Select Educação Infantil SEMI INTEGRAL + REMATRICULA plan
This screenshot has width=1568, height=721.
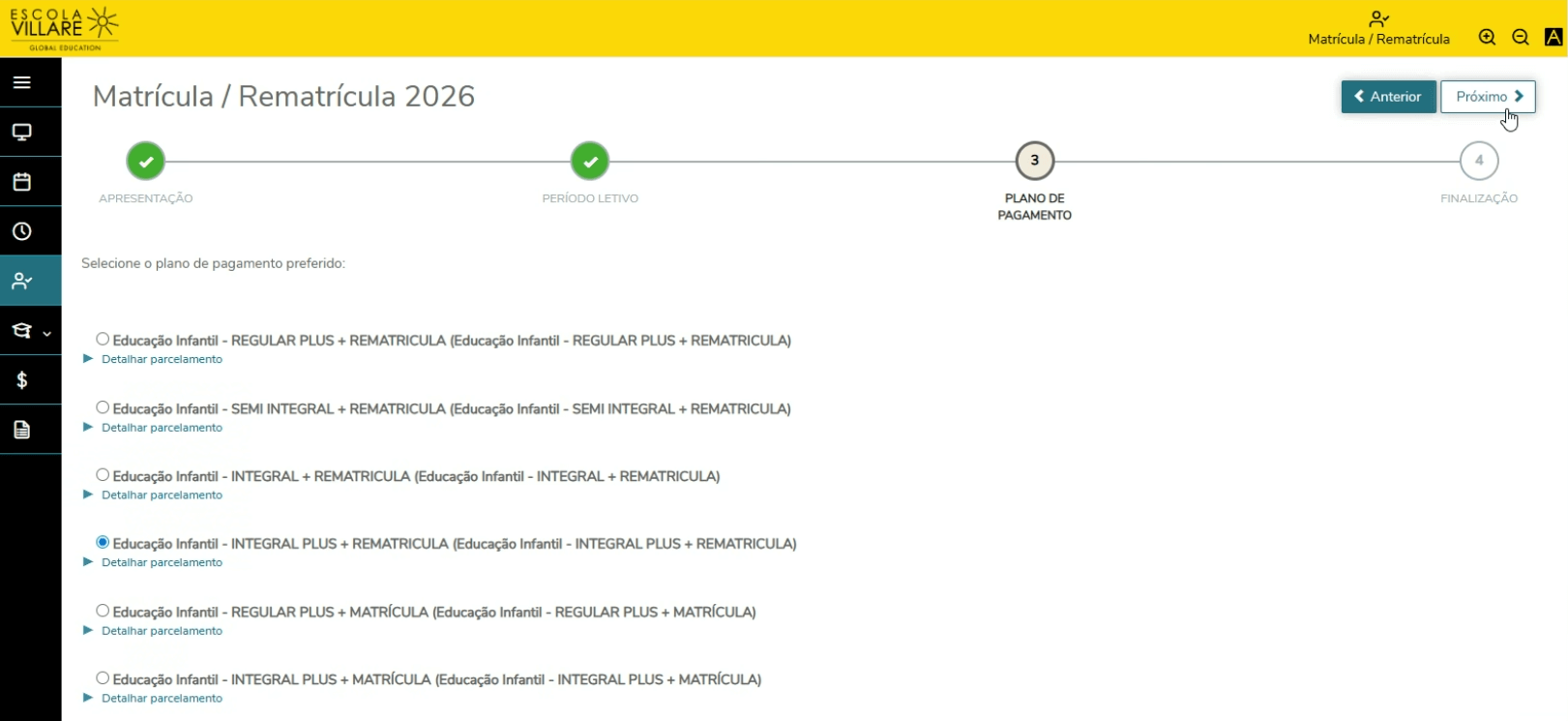[103, 407]
